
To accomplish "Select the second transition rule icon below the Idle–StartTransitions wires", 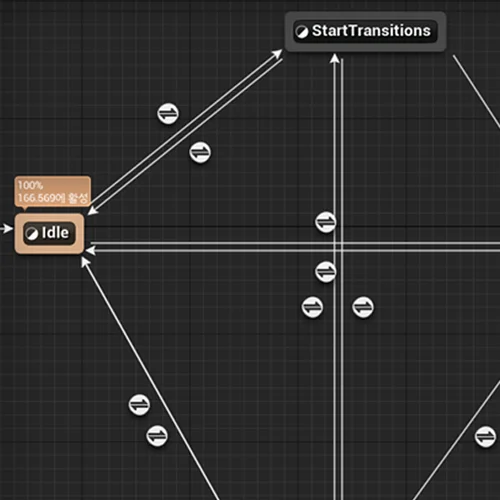I will pos(200,153).
